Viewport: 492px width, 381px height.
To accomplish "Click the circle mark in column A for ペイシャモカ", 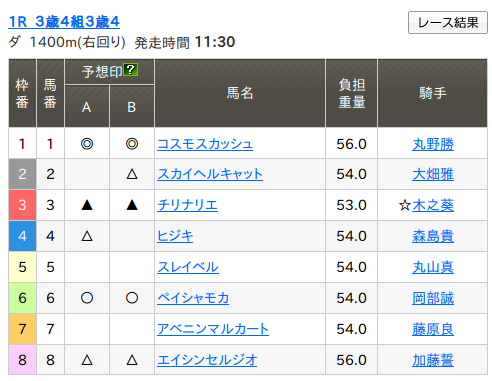I will click(x=87, y=298).
